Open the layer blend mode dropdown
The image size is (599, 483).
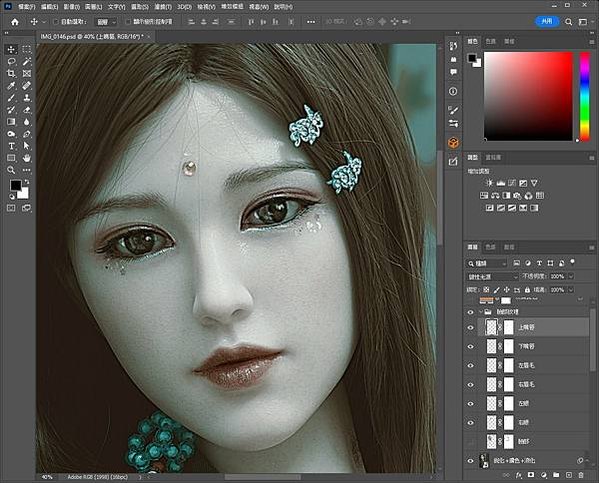492,276
